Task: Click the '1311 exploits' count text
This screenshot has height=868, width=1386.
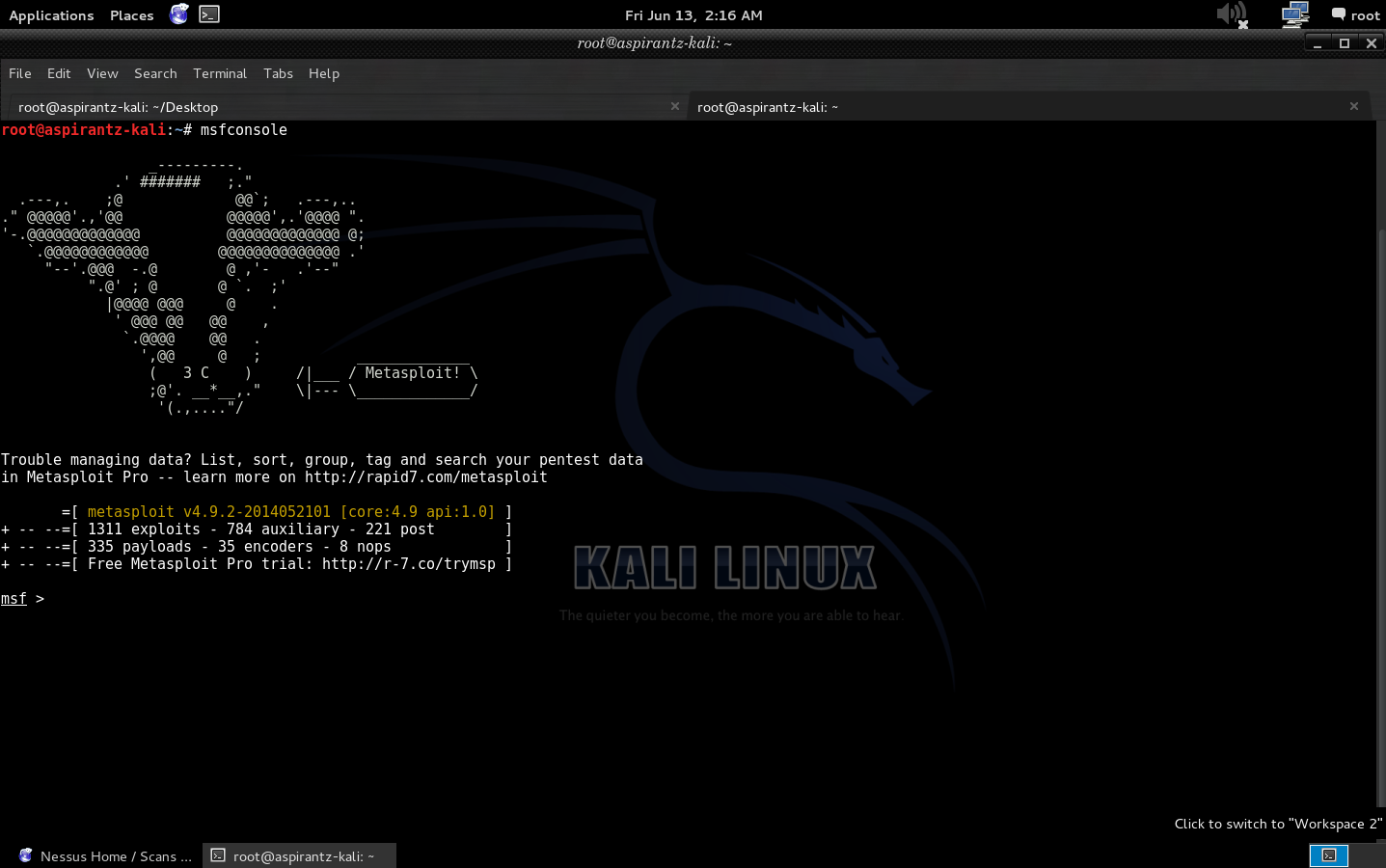Action: tap(144, 529)
